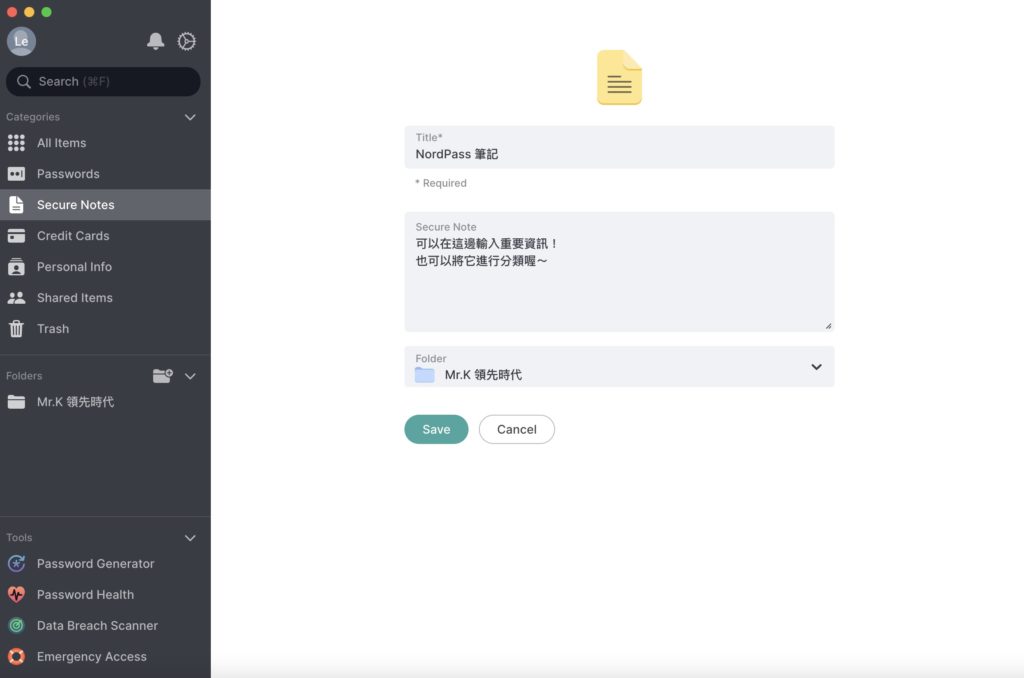The width and height of the screenshot is (1024, 678).
Task: Click the Password Health heart icon
Action: [x=16, y=594]
